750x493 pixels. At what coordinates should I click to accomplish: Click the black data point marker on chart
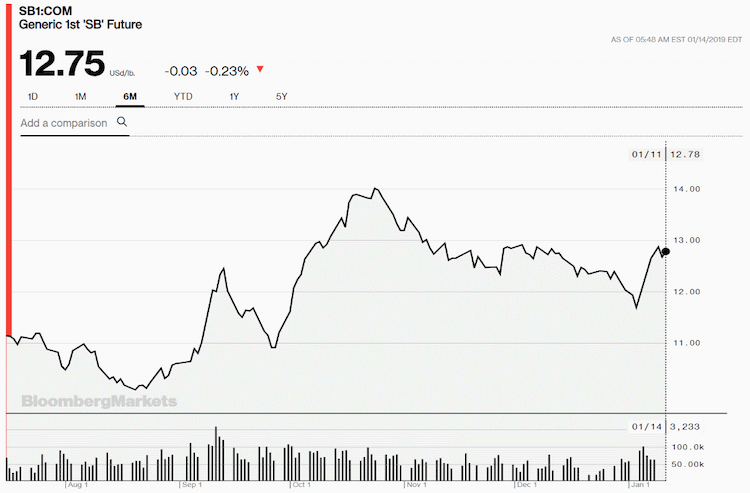(x=665, y=252)
